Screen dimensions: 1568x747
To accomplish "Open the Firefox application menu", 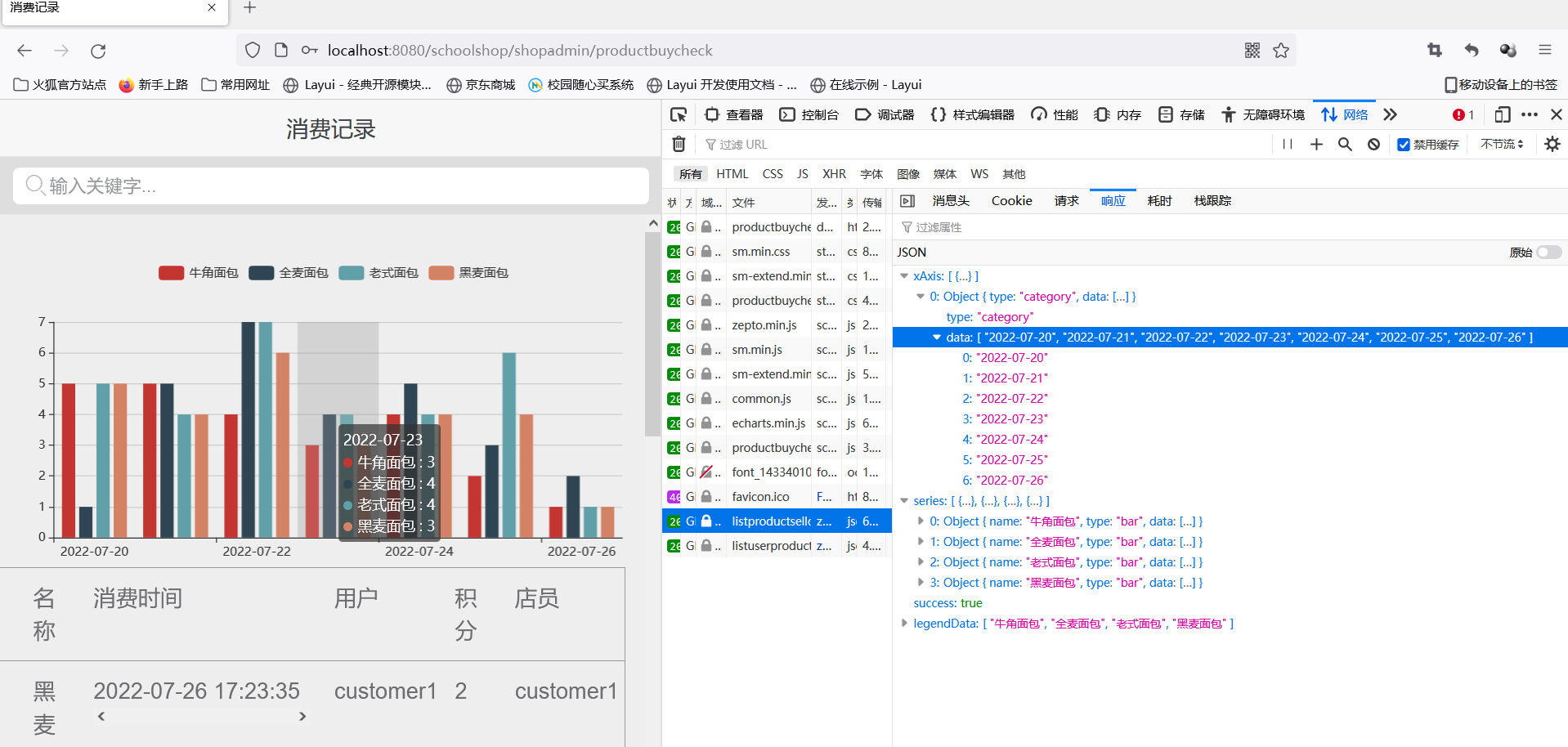I will pos(1544,51).
